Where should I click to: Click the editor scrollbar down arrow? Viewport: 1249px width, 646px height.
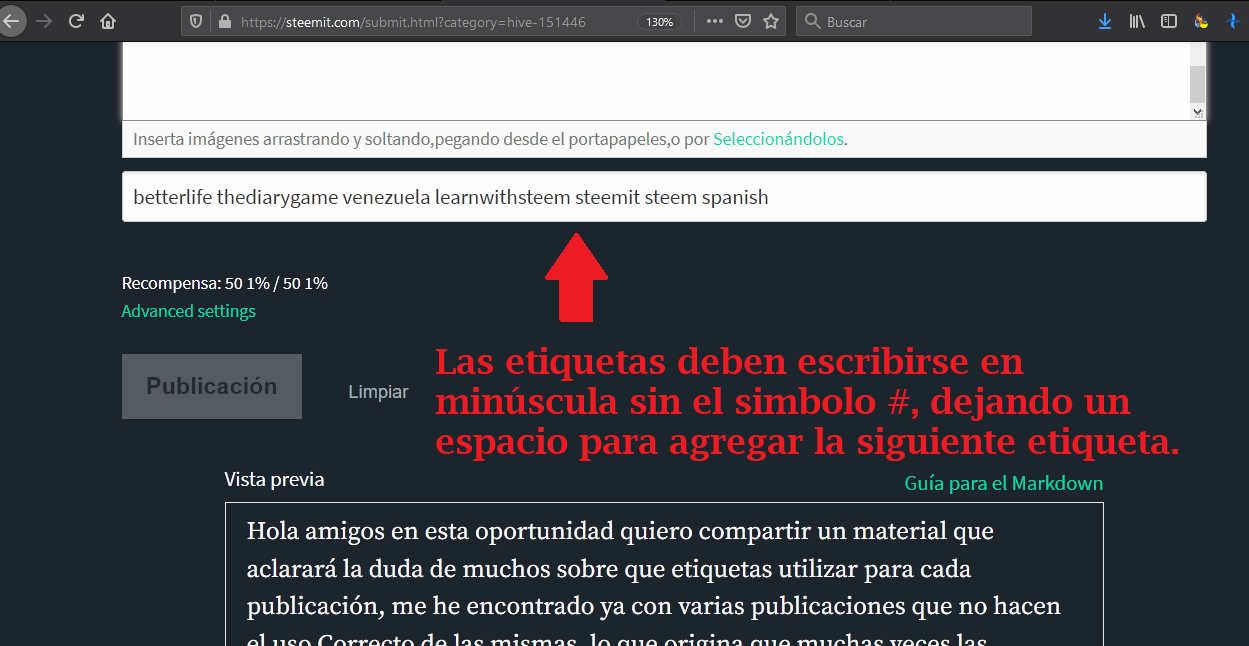click(x=1197, y=113)
